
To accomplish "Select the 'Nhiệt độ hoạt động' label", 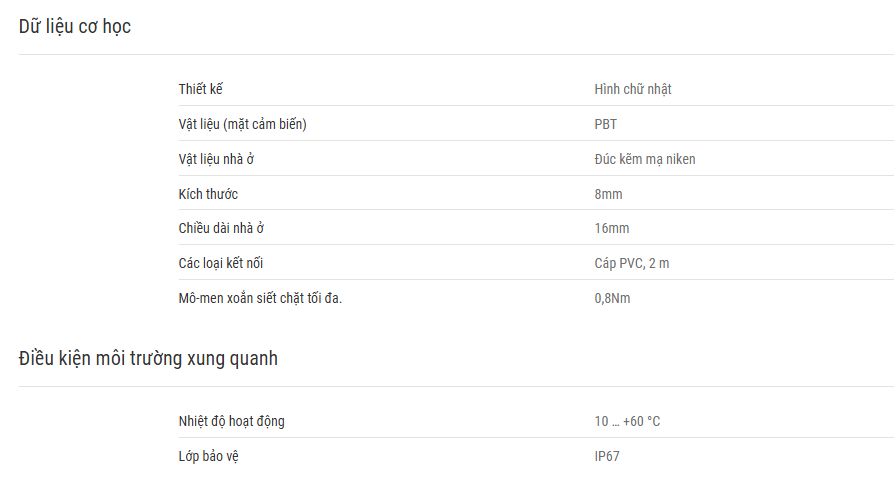I will tap(231, 421).
